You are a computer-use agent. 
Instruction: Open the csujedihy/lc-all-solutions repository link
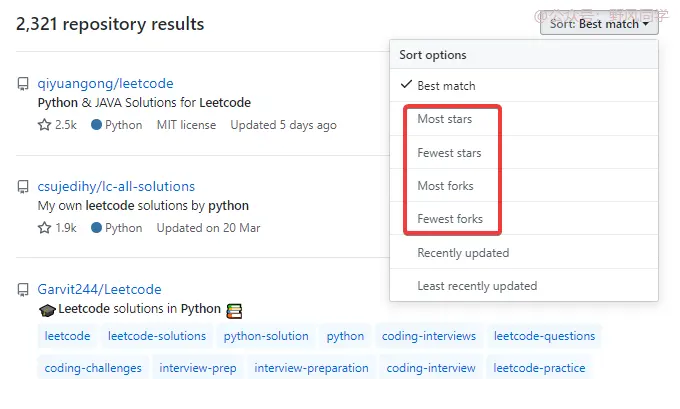pyautogui.click(x=116, y=187)
